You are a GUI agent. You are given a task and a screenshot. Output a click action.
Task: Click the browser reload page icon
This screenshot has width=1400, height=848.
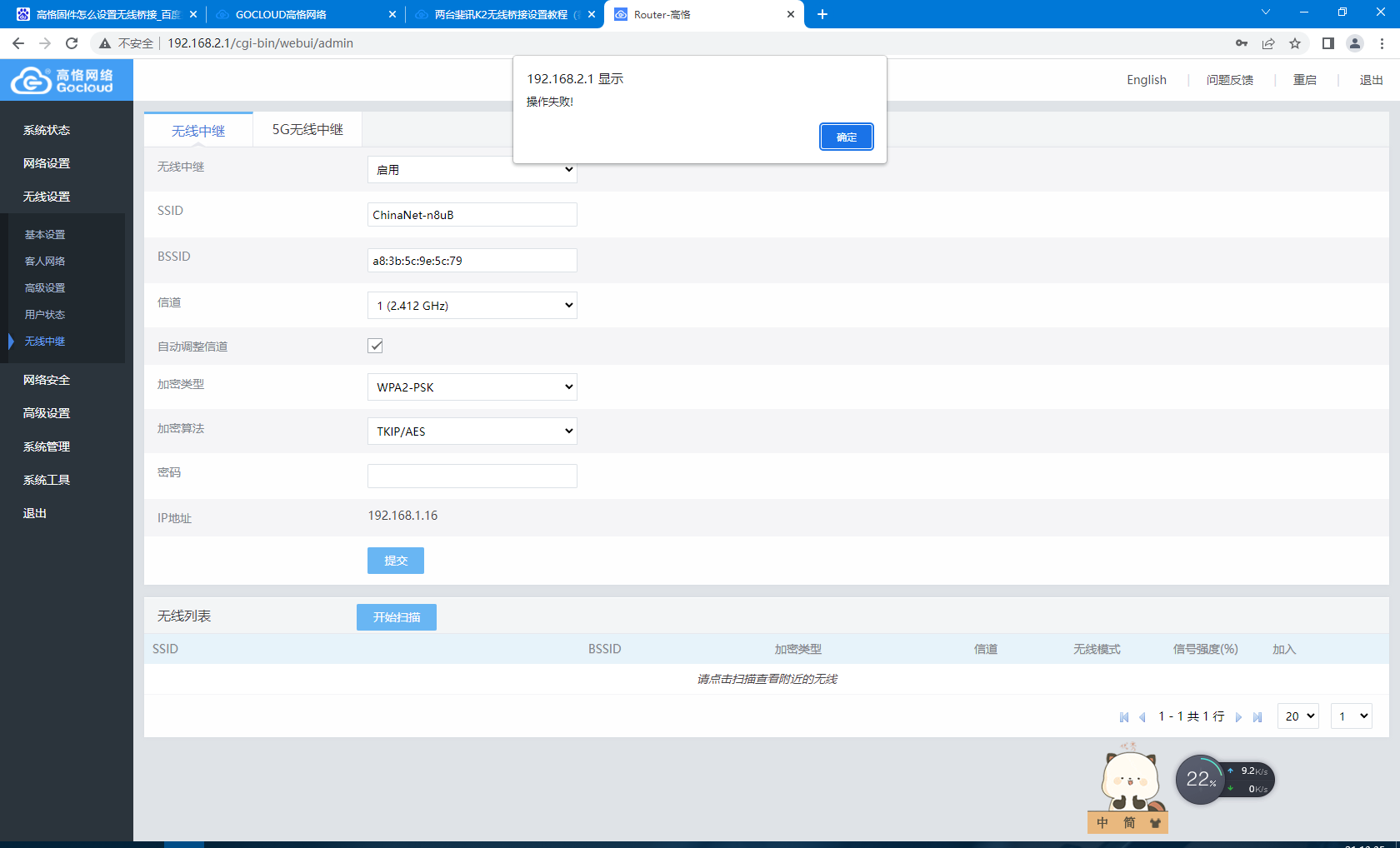(x=72, y=43)
